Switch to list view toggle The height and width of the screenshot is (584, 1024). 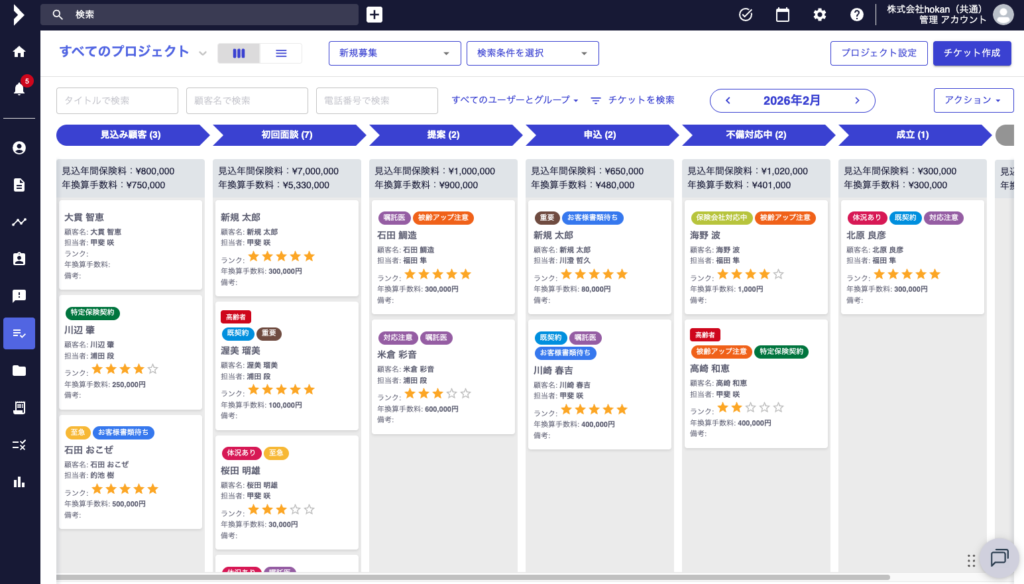(281, 53)
